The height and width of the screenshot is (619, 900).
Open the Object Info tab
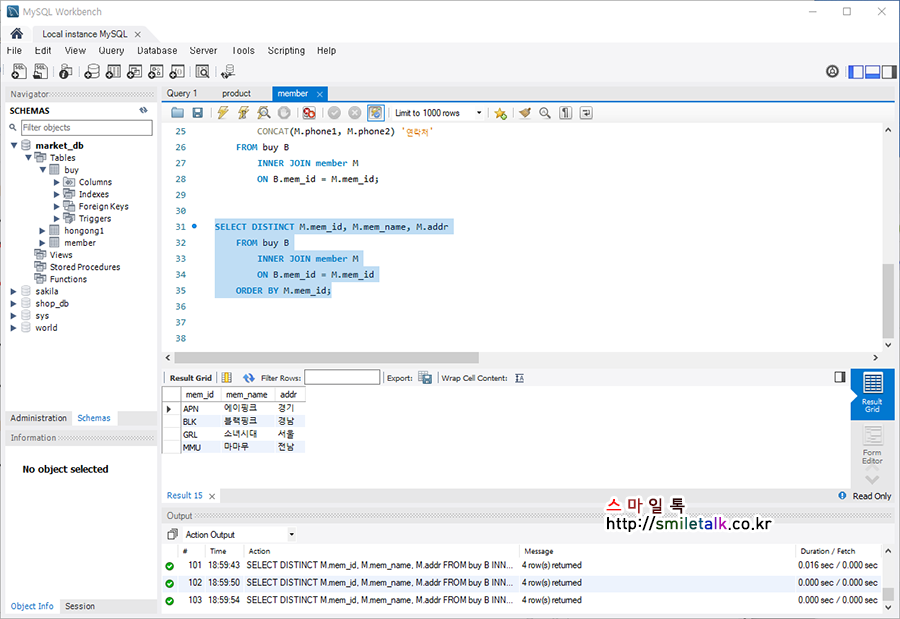click(32, 606)
